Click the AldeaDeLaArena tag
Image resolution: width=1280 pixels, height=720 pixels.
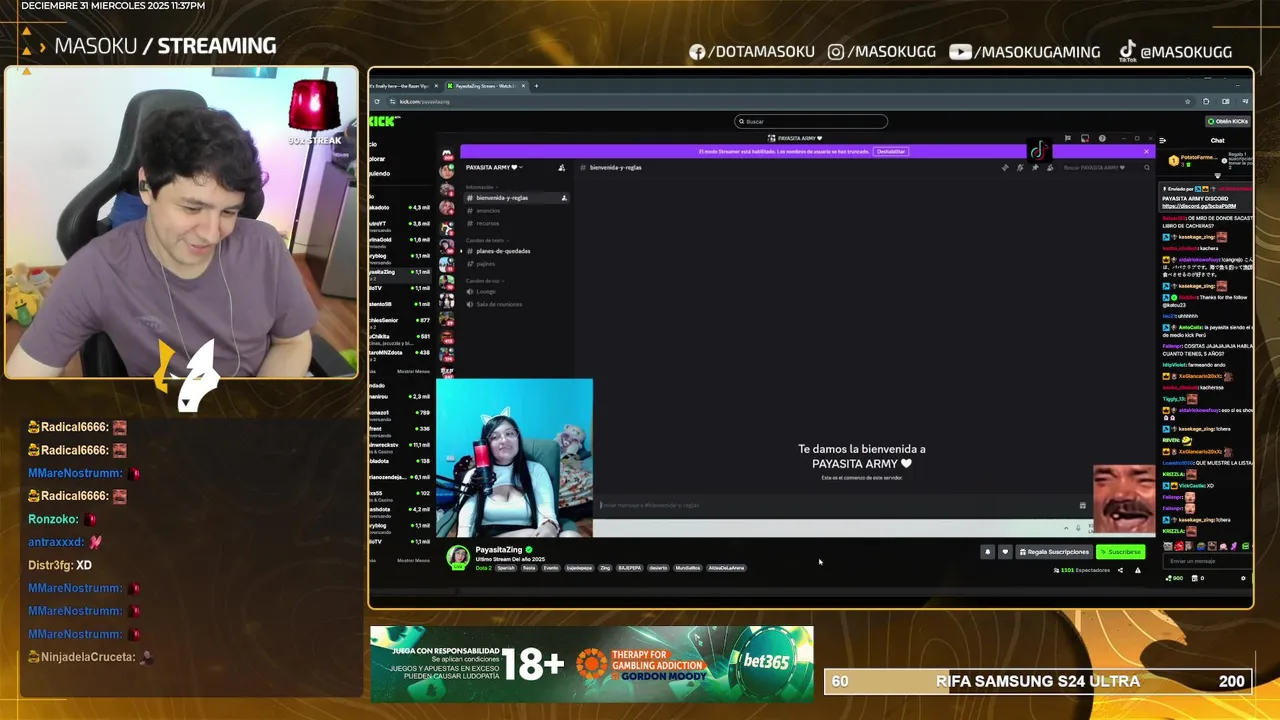[x=726, y=568]
